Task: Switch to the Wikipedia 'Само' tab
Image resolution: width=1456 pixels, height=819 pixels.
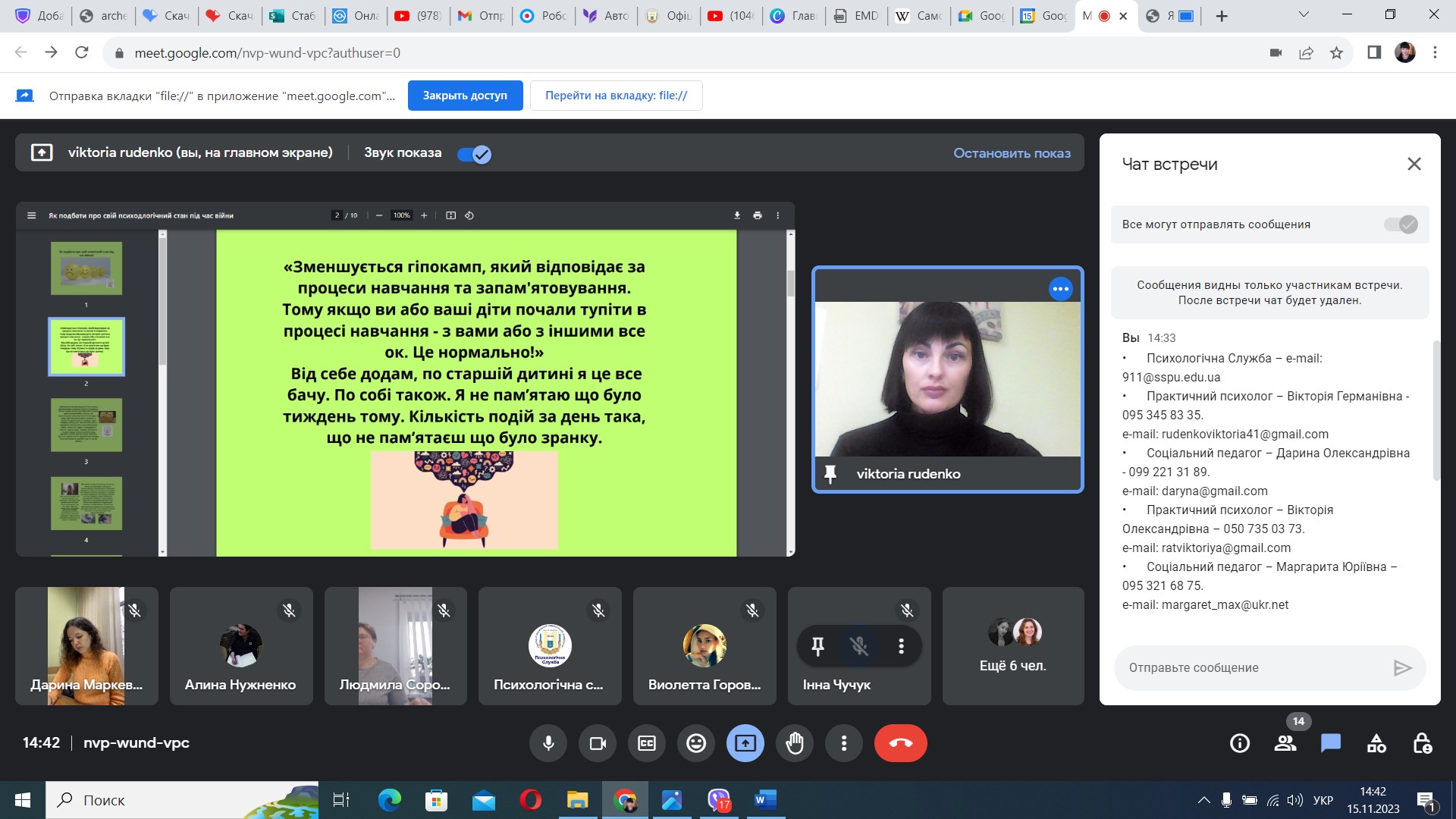Action: (920, 16)
